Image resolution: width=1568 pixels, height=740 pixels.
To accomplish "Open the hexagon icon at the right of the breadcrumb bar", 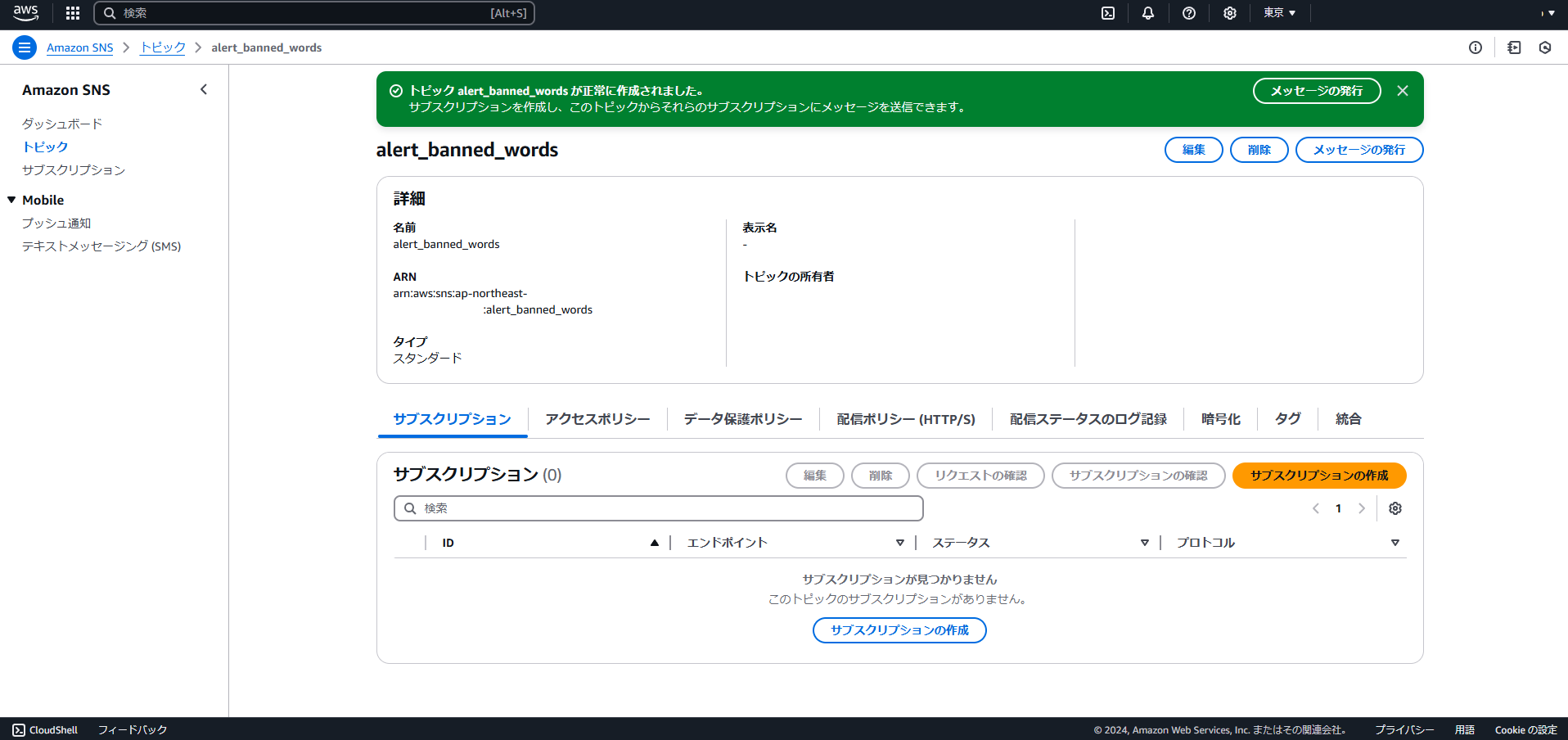I will point(1545,47).
